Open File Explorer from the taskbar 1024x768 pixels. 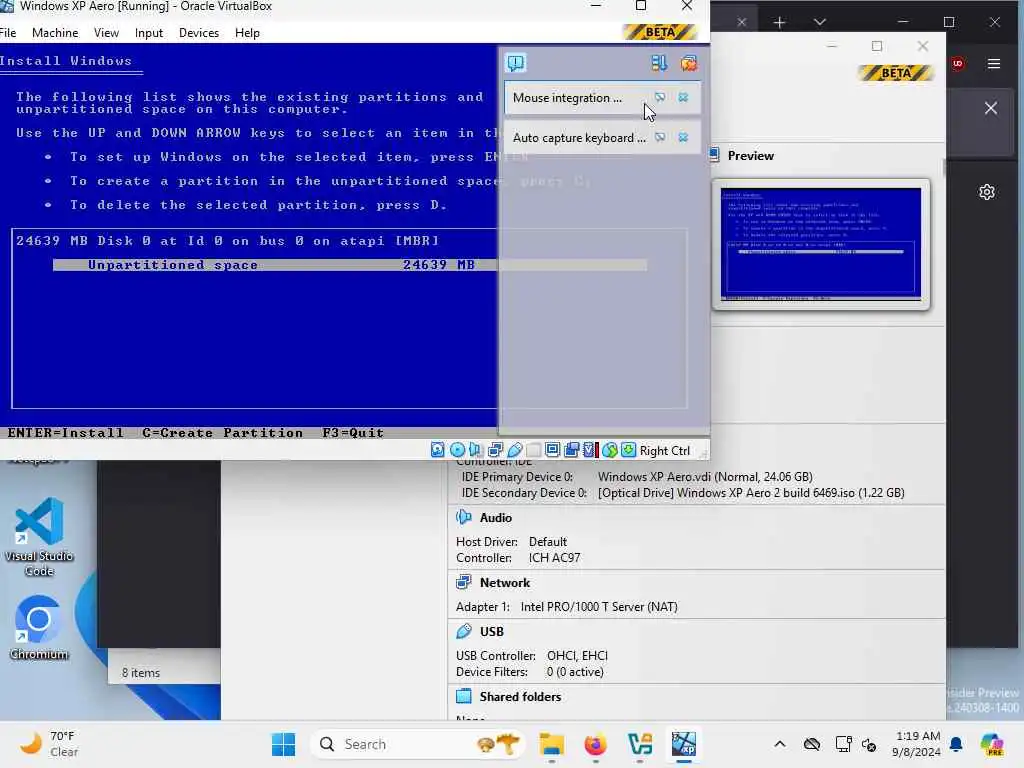tap(551, 744)
